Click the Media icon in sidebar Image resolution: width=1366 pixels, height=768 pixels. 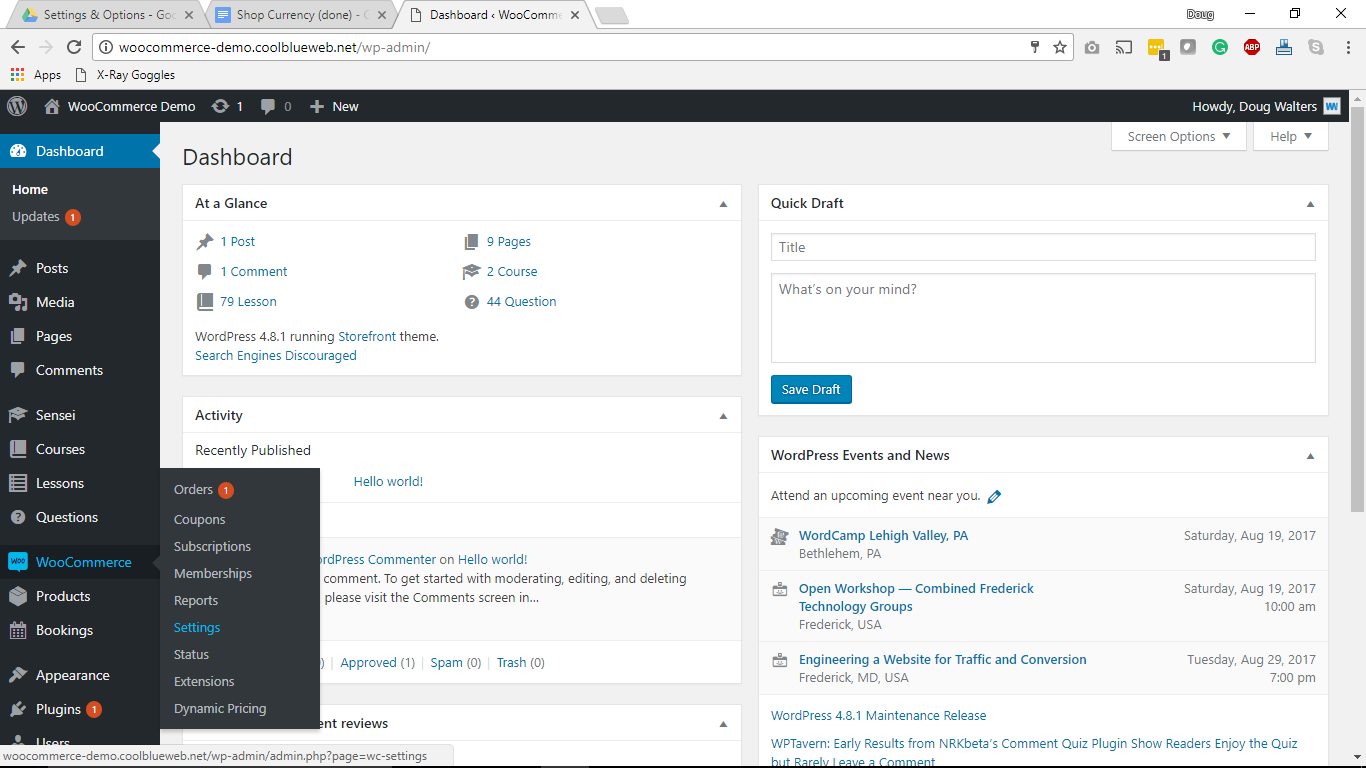tap(18, 302)
